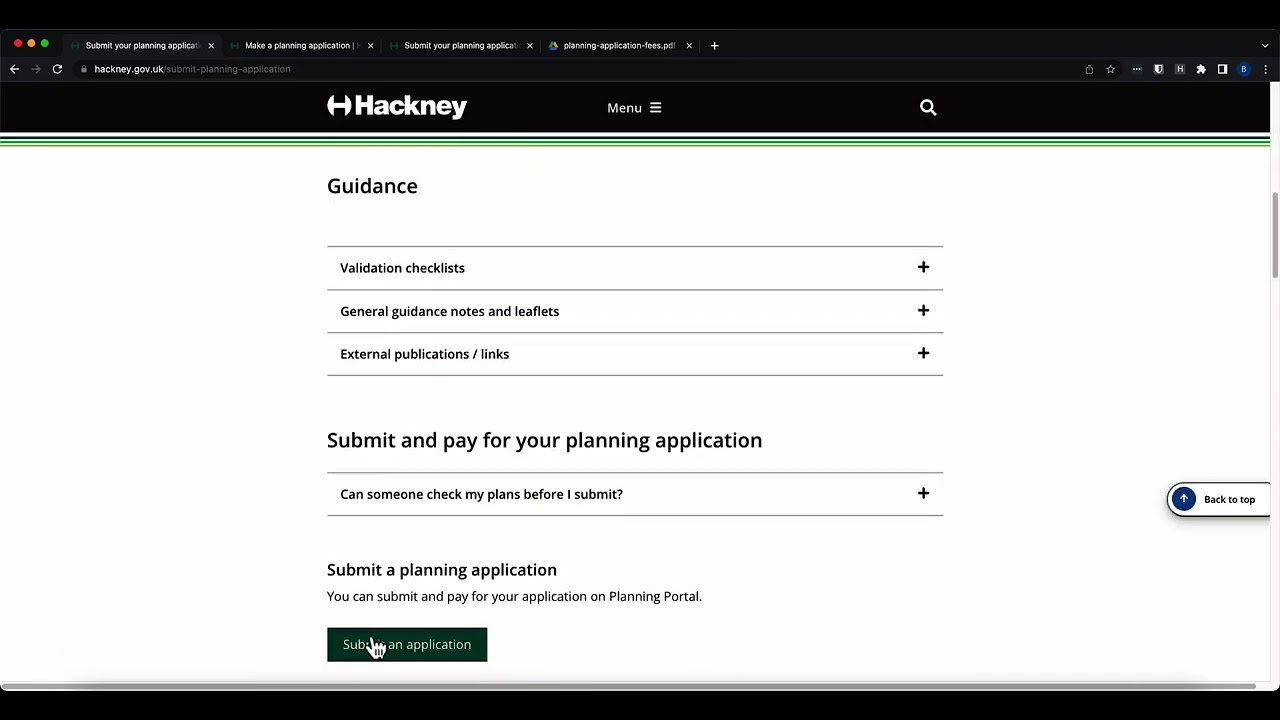
Task: Click the Hackney logo
Action: (x=397, y=107)
